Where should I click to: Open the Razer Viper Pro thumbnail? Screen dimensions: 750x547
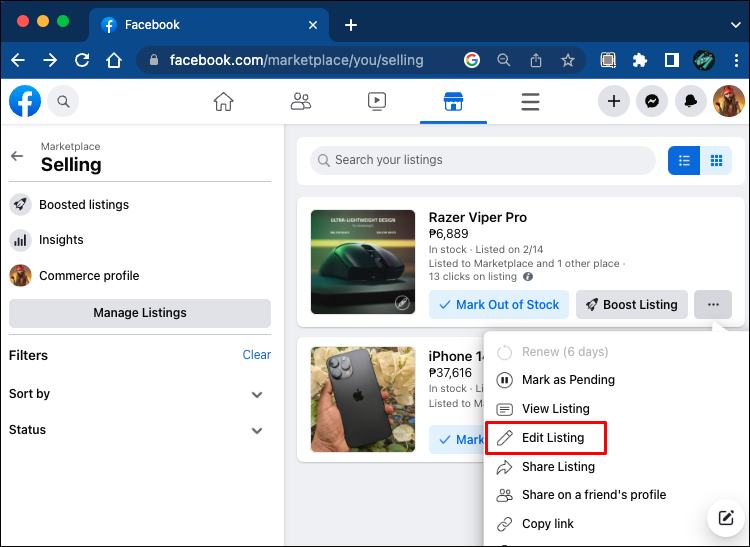[363, 262]
